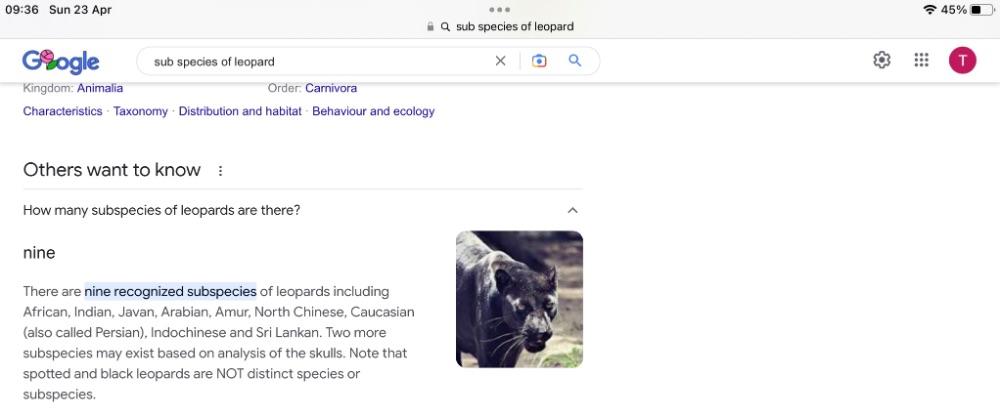Open the three-dot menu beside Others want to know
This screenshot has width=1000, height=418.
[220, 171]
